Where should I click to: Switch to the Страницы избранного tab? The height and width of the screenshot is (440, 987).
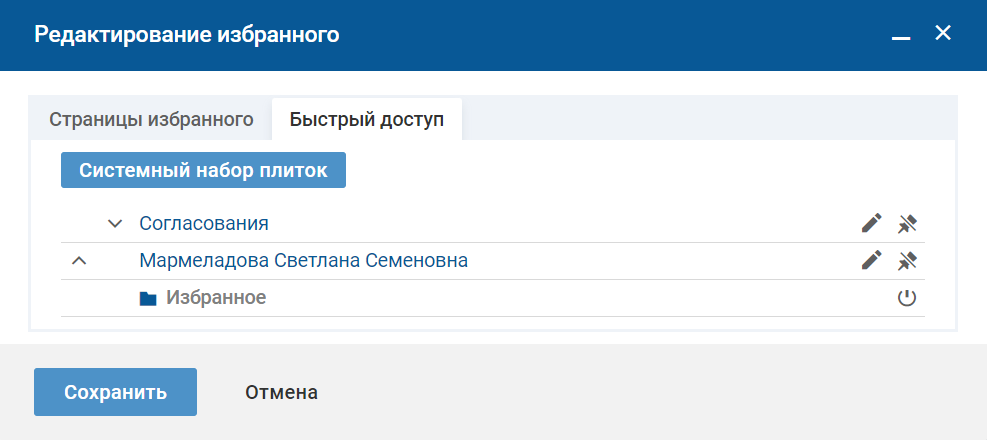click(150, 120)
